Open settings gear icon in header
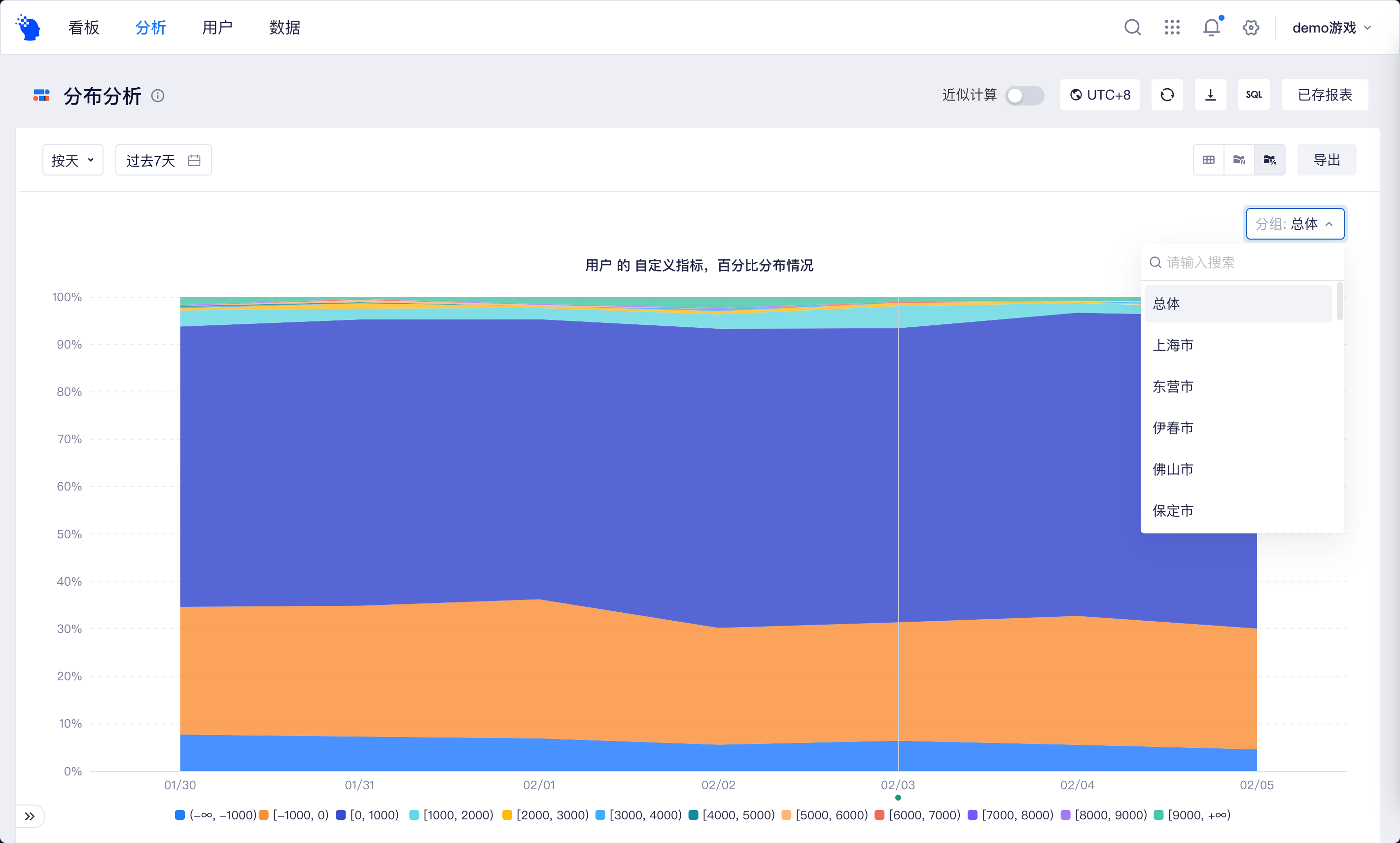This screenshot has width=1400, height=843. 1251,27
